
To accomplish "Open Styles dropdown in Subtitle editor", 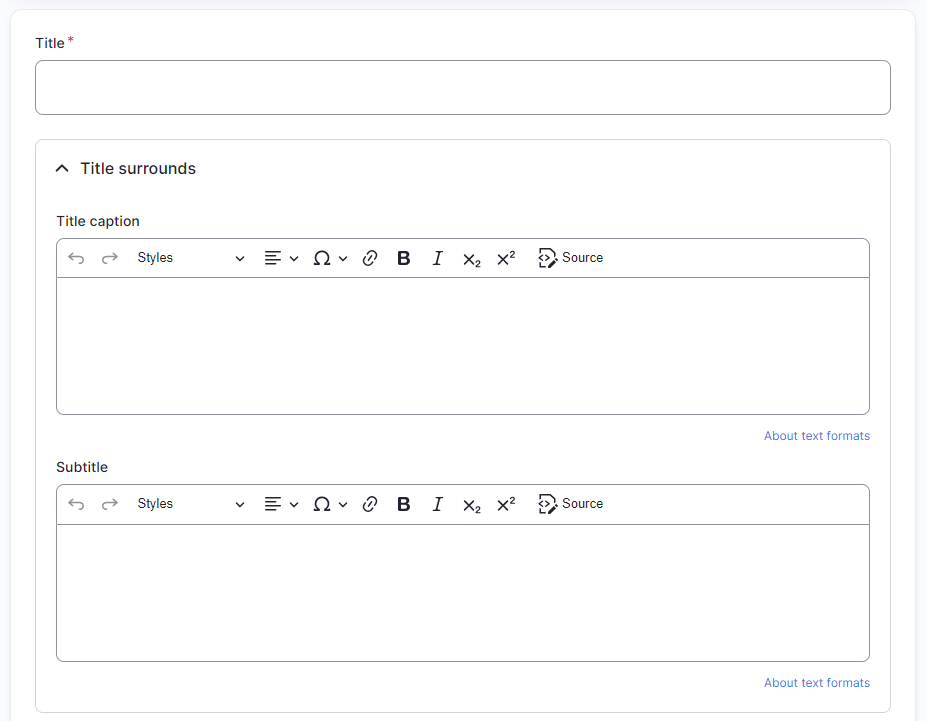I will tap(191, 504).
